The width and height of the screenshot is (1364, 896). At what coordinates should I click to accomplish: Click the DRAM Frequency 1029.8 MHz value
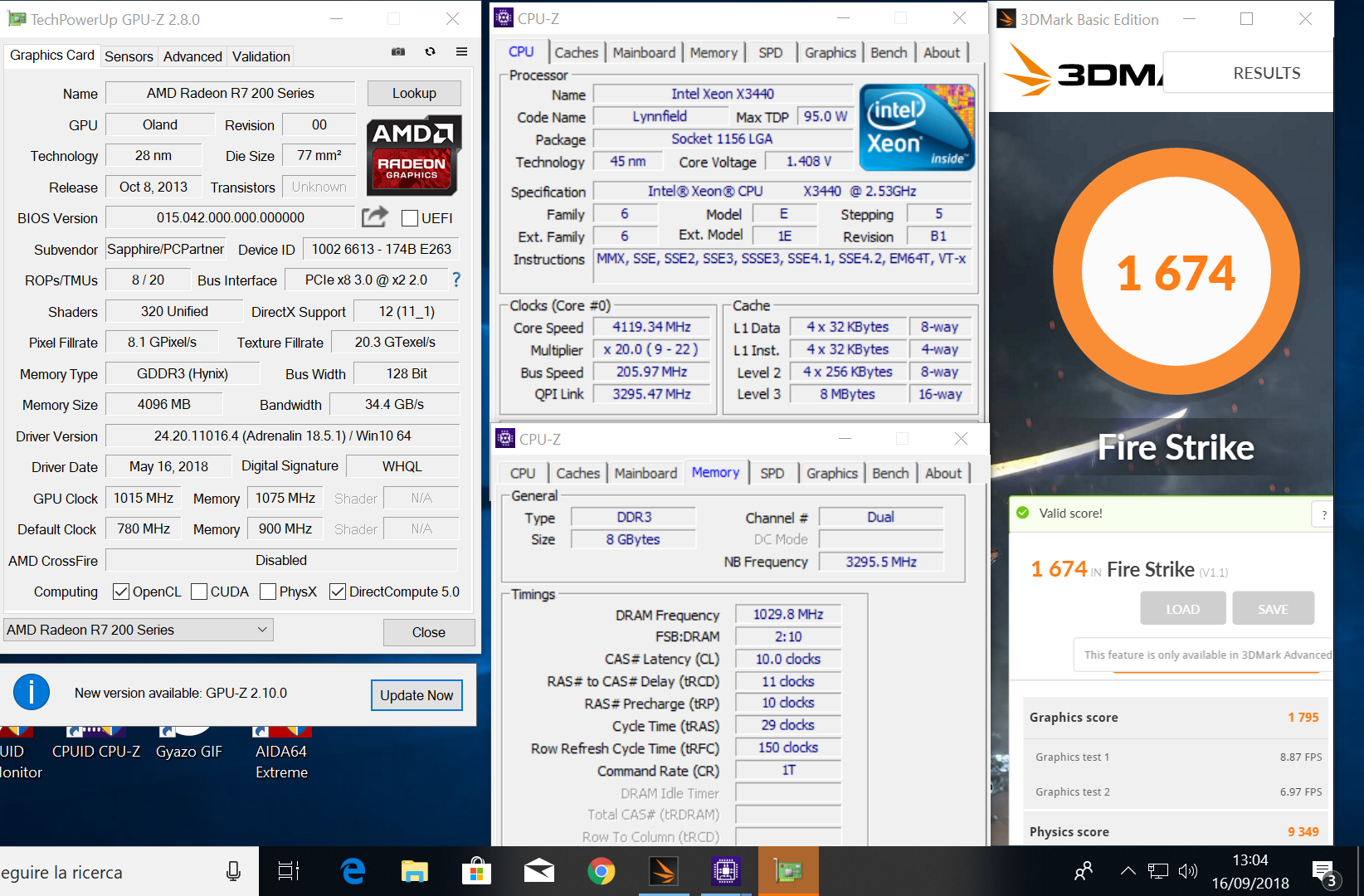point(788,614)
